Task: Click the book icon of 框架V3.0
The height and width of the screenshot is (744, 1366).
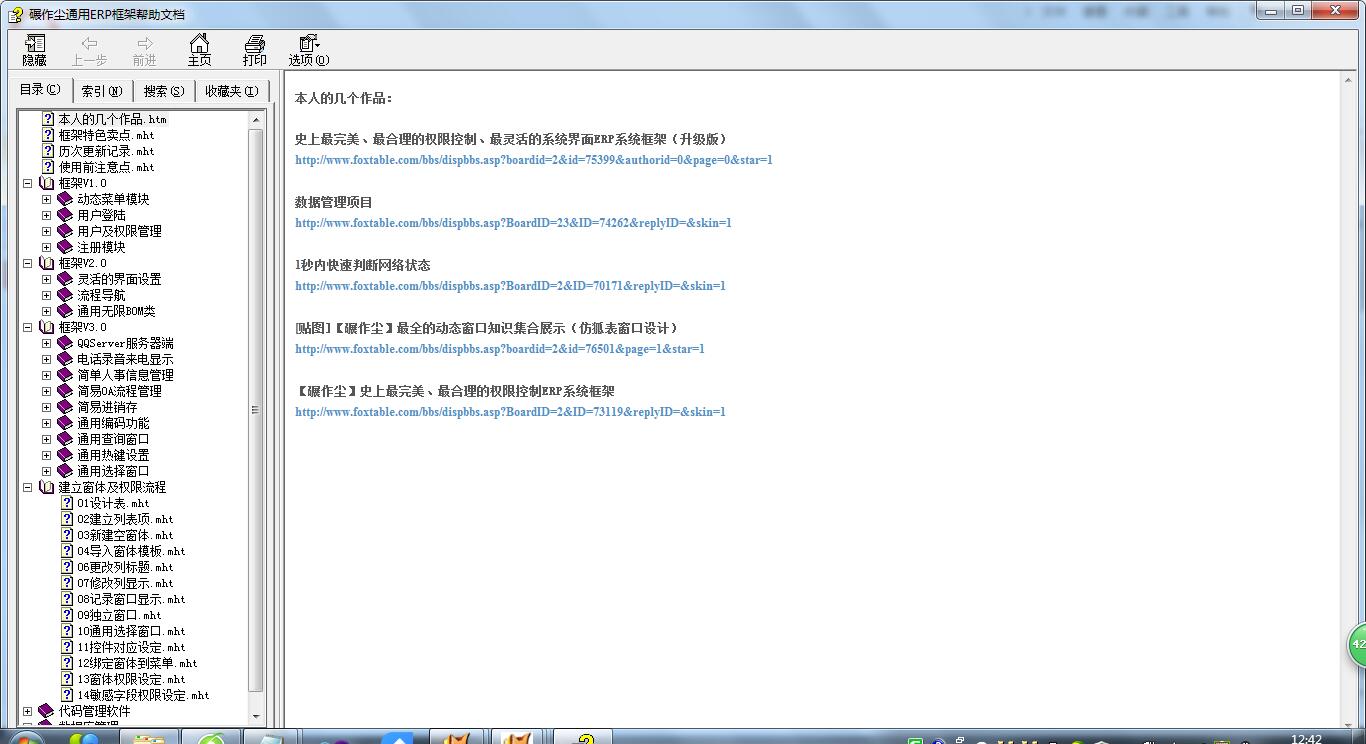Action: (47, 327)
